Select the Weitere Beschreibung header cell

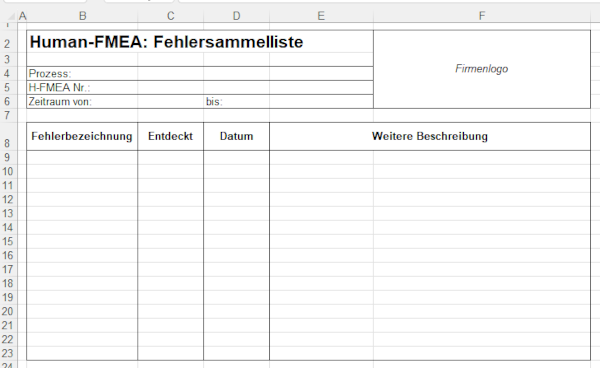(x=430, y=137)
